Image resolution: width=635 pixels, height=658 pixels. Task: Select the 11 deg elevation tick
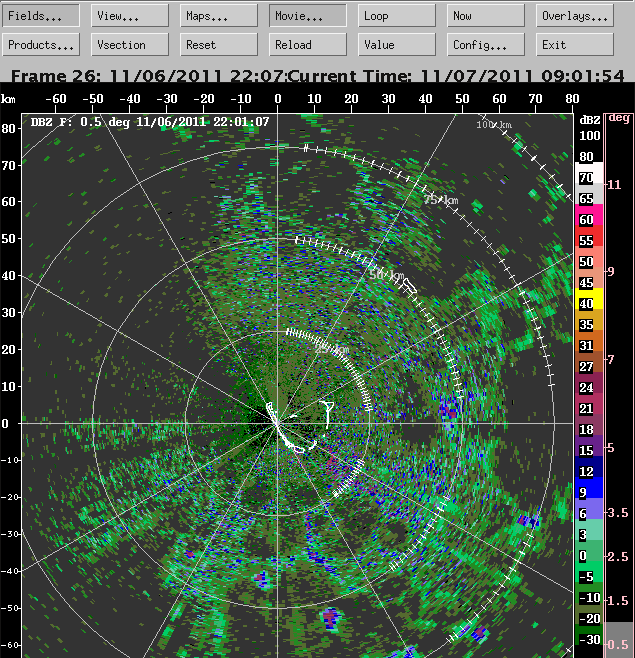(614, 185)
